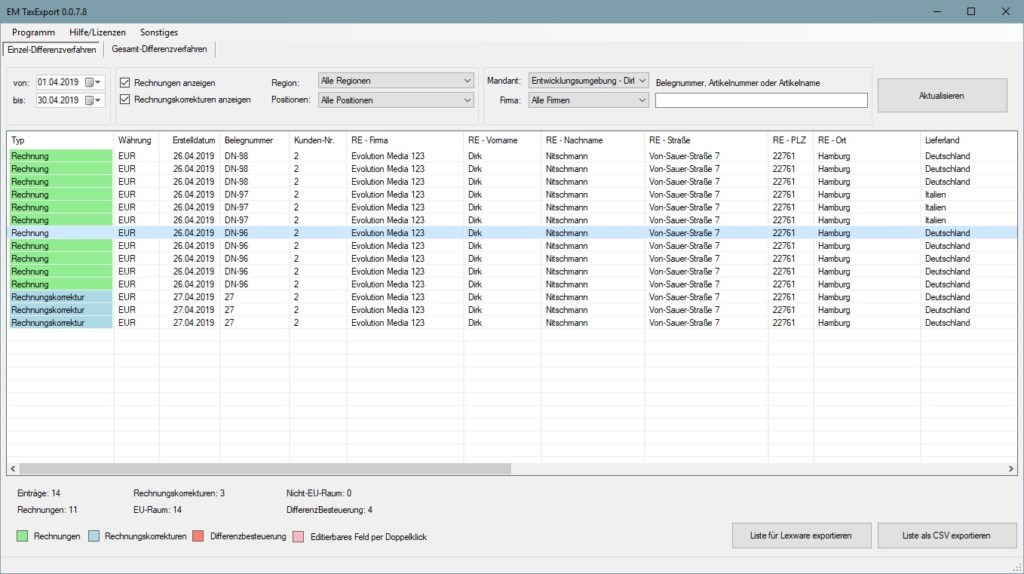This screenshot has width=1024, height=574.
Task: Select the first DN-97 Rechnung row
Action: tap(512, 195)
